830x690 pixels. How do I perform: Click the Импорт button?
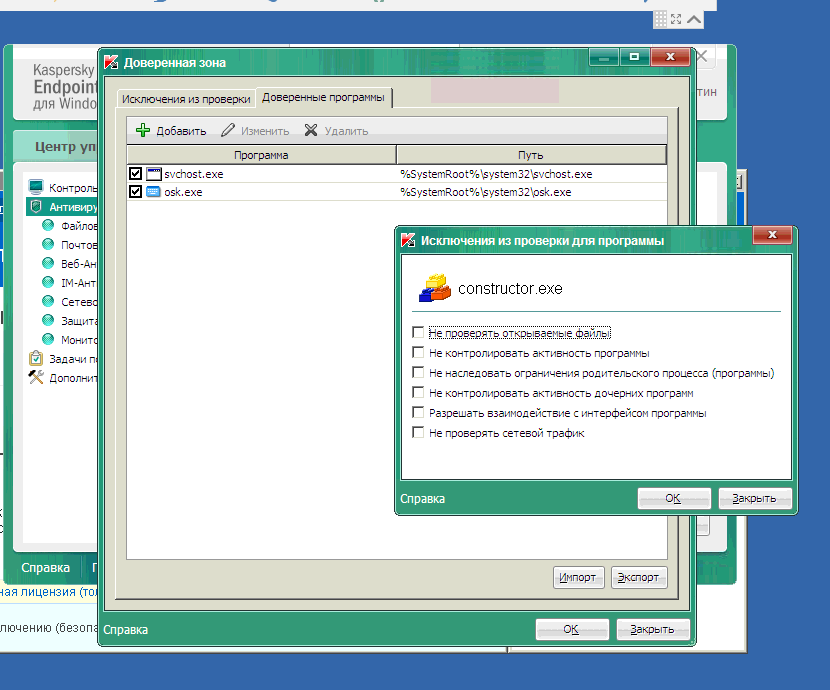point(578,577)
